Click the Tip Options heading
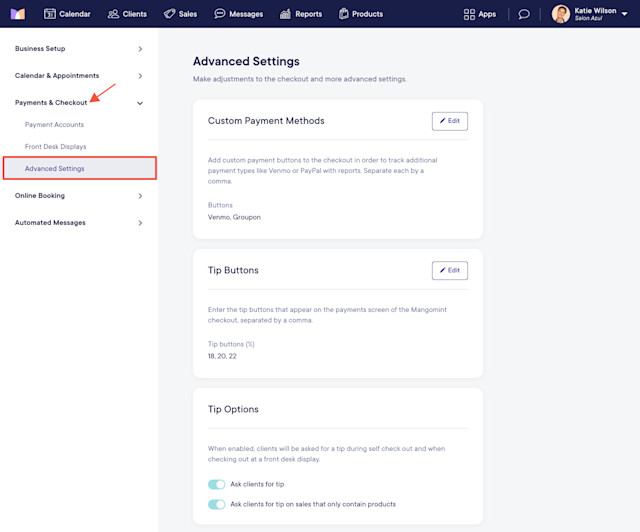640x532 pixels. click(233, 409)
